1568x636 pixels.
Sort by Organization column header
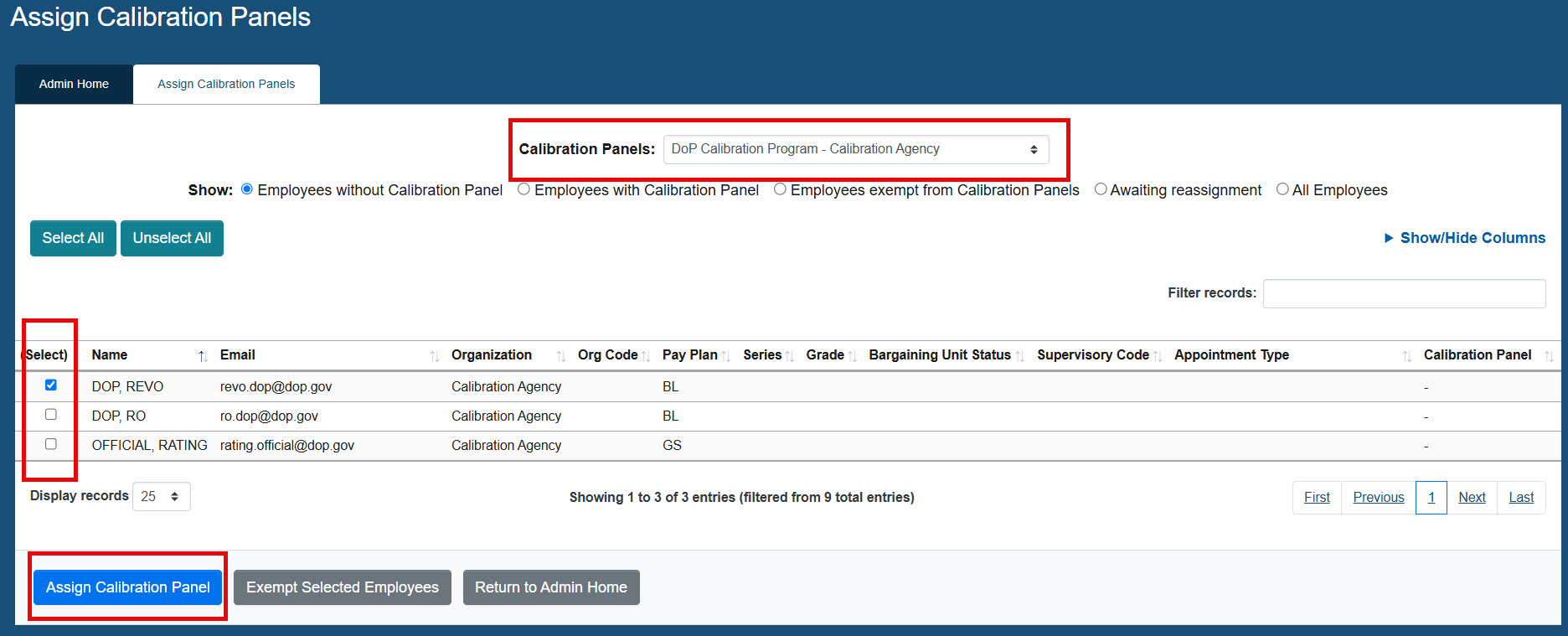[508, 355]
